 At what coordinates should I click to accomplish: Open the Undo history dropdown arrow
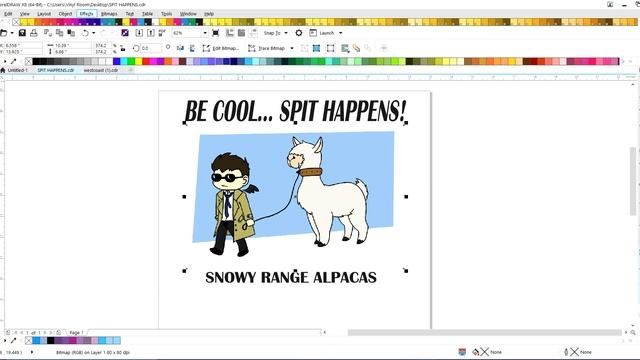93,33
